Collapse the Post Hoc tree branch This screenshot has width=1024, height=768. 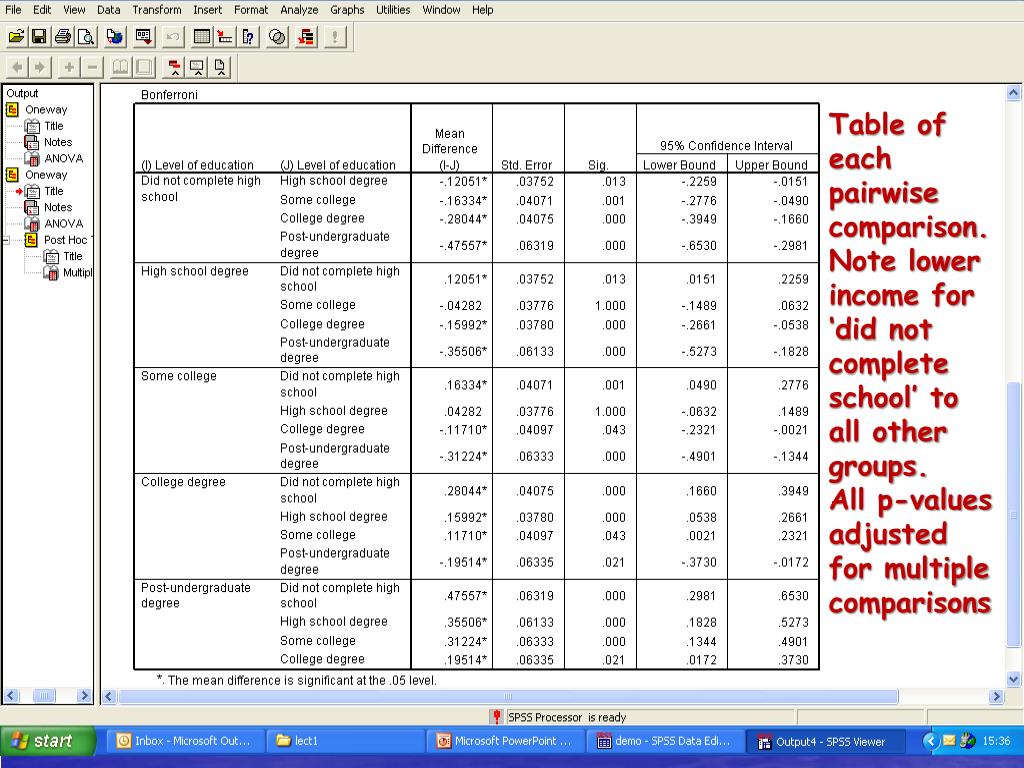[6, 240]
